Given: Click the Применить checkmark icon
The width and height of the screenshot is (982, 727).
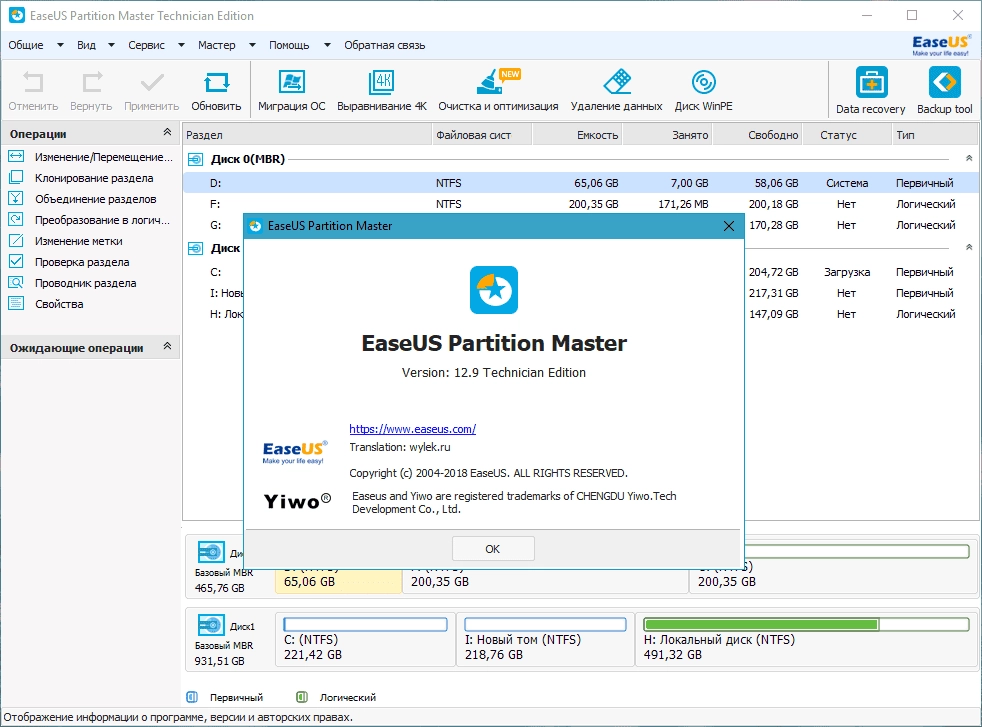Looking at the screenshot, I should (x=152, y=83).
